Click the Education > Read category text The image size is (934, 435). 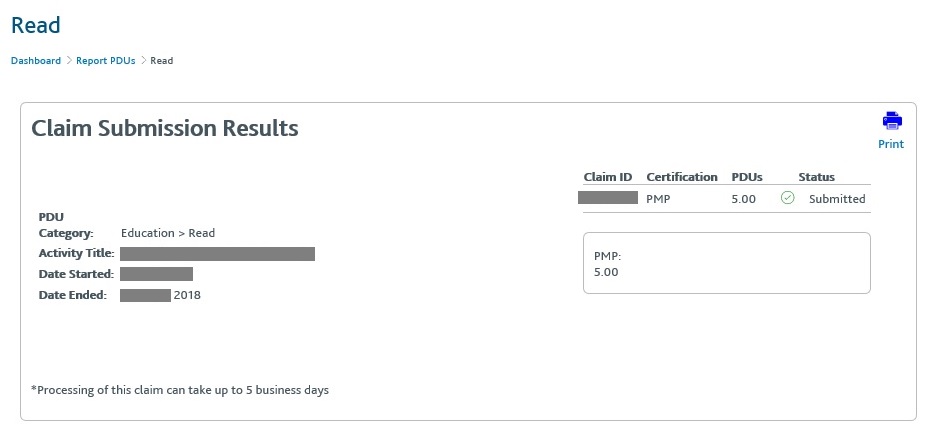click(168, 233)
